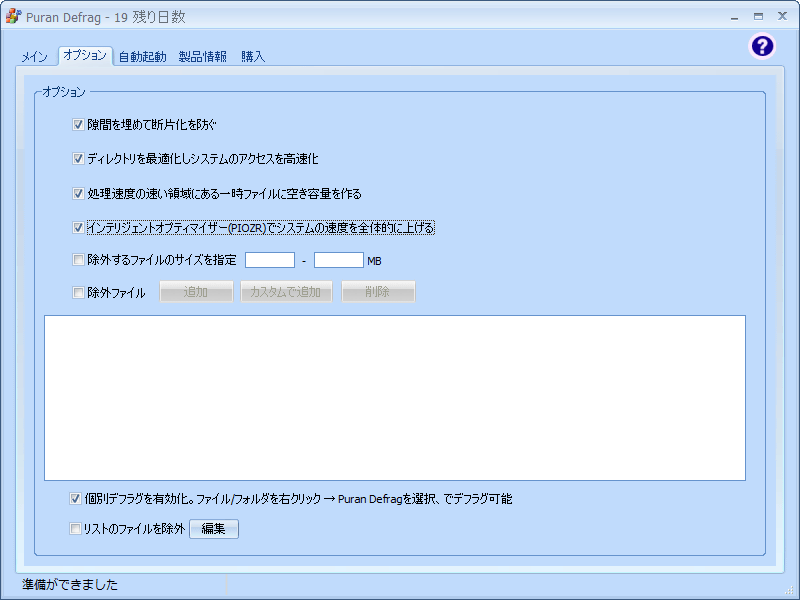800x600 pixels.
Task: Select the オプション tab
Action: pos(85,55)
